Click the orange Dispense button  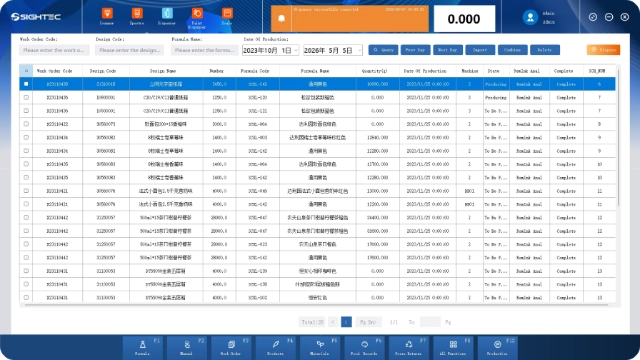tap(603, 50)
